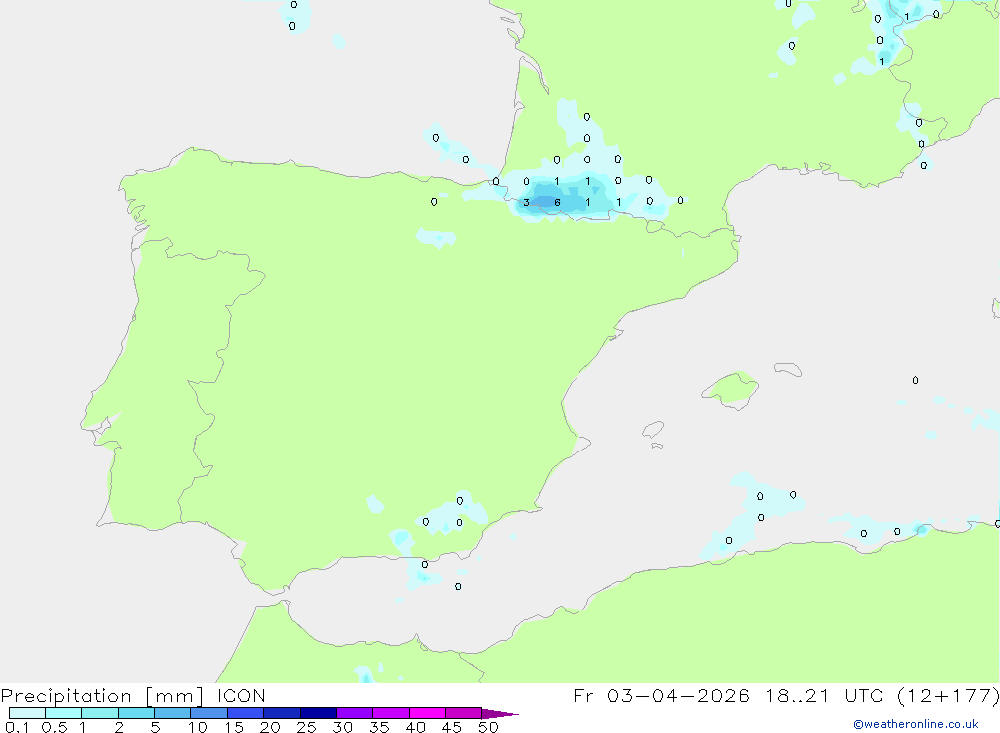Click Ibiza island on the map
Image resolution: width=1000 pixels, height=733 pixels.
coord(653,431)
